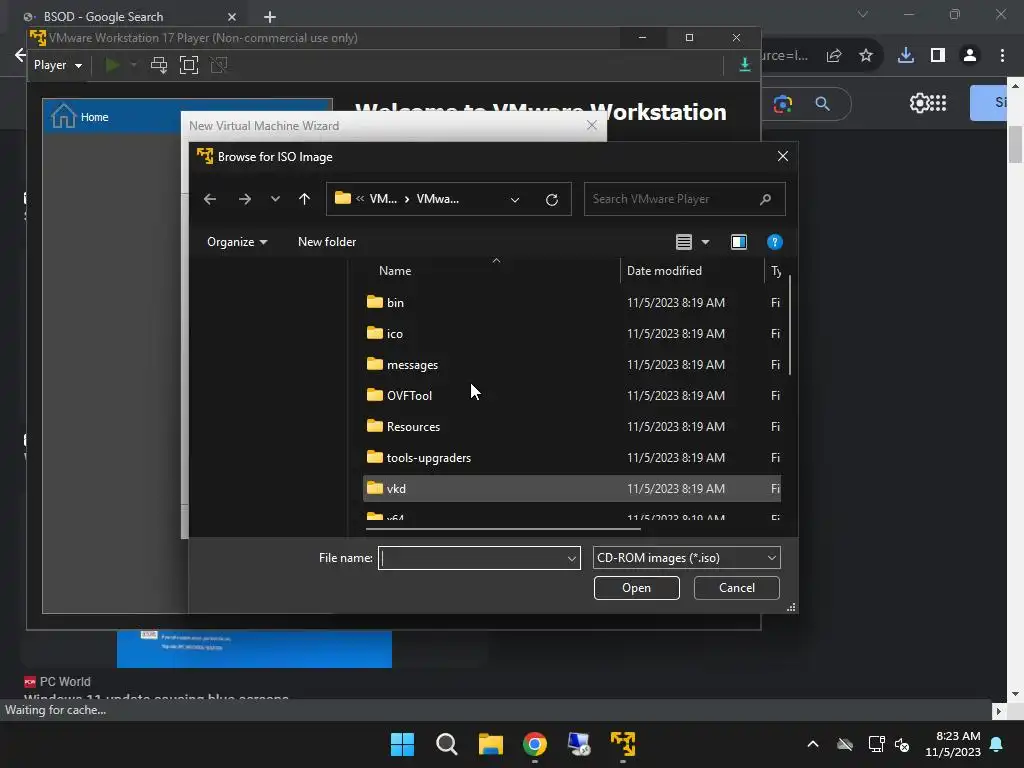The height and width of the screenshot is (768, 1024).
Task: Change view layout icon
Action: click(684, 242)
